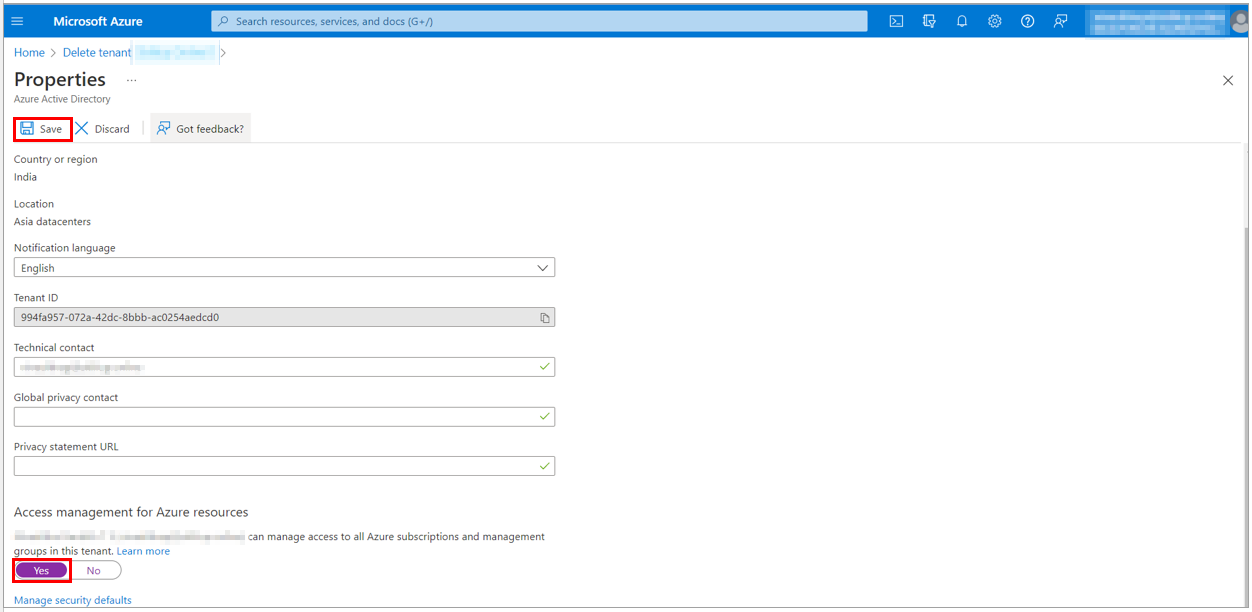Viewport: 1252px width, 612px height.
Task: Click the search magnifier icon
Action: click(223, 21)
